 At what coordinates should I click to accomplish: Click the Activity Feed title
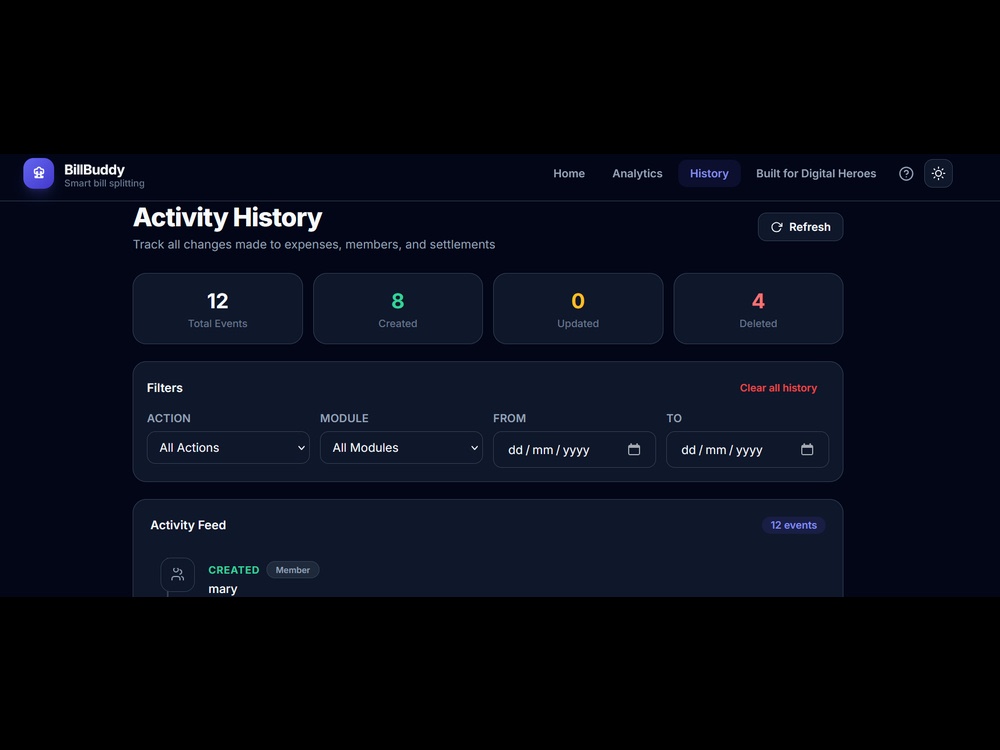coord(188,525)
